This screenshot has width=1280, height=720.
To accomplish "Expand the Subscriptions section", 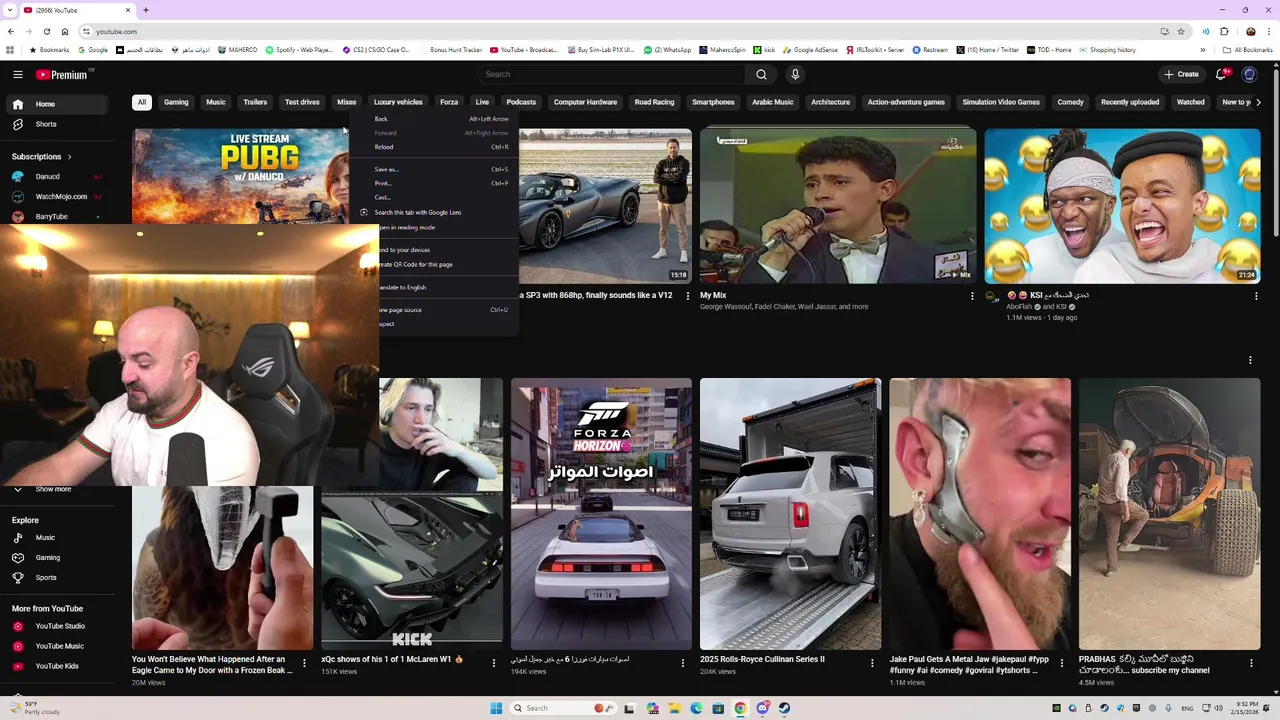I will 42,157.
